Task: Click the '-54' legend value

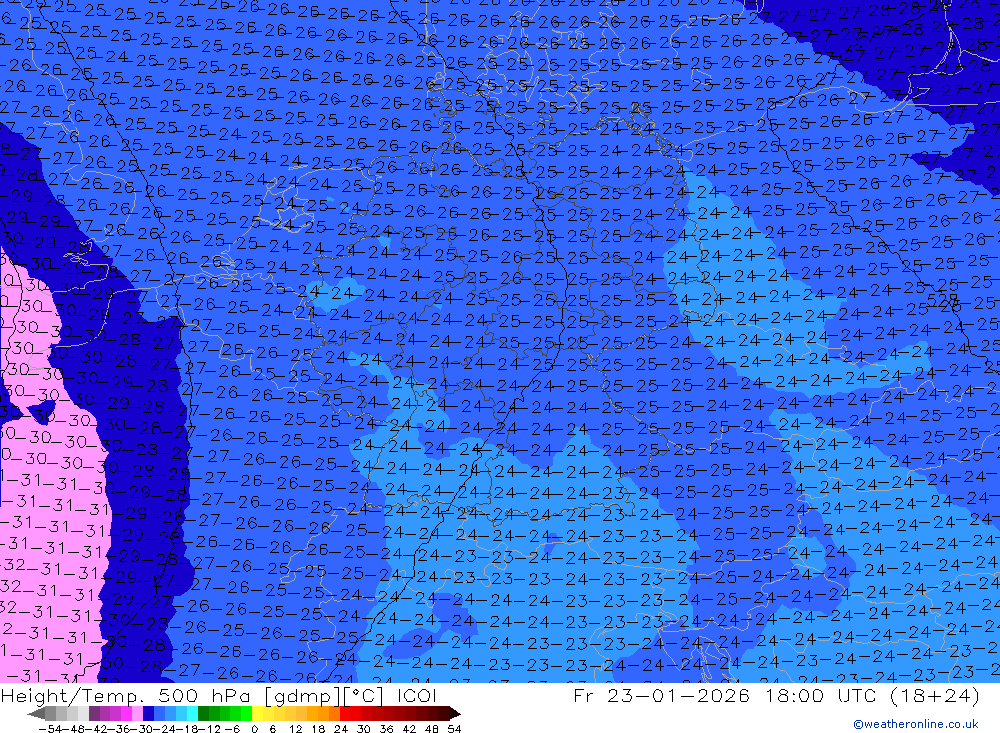Action: (x=50, y=729)
